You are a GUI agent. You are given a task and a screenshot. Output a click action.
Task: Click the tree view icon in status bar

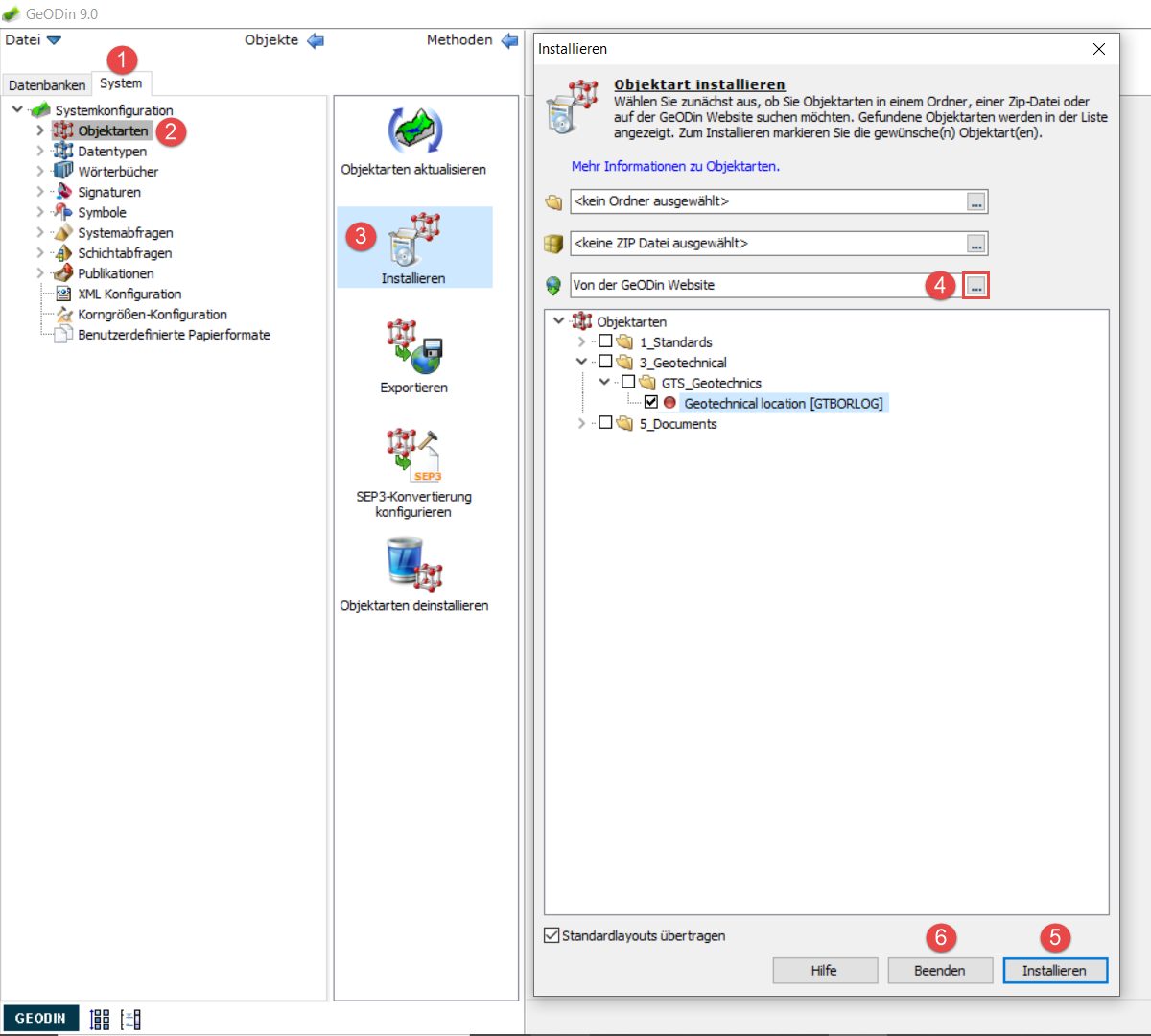tap(131, 1019)
